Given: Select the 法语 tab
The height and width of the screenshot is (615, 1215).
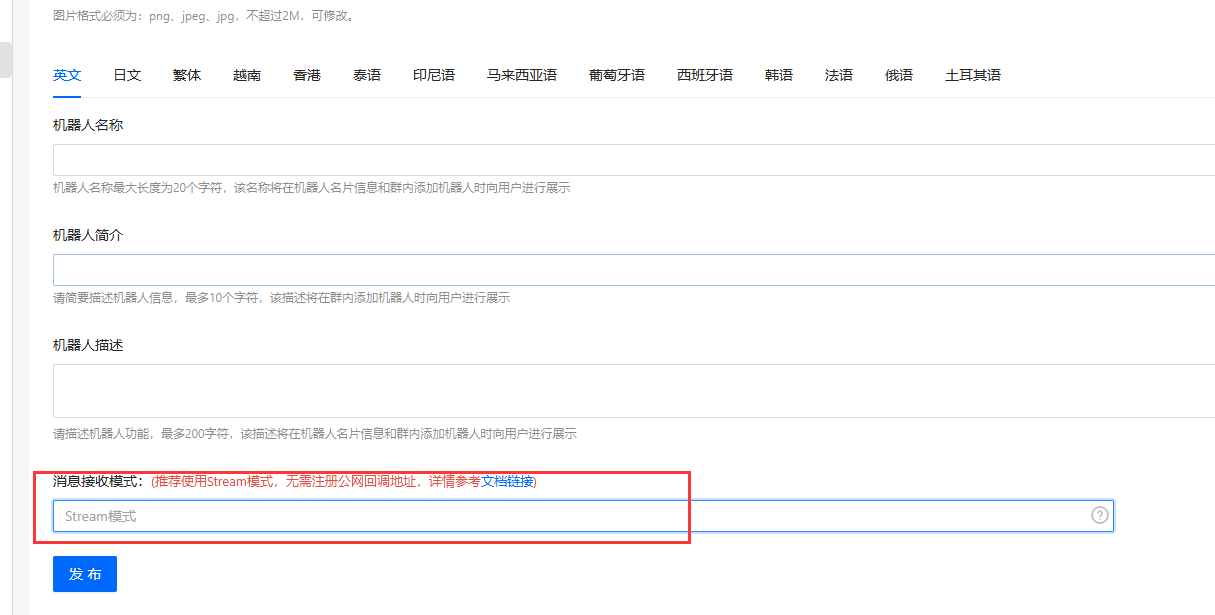Looking at the screenshot, I should click(x=839, y=75).
